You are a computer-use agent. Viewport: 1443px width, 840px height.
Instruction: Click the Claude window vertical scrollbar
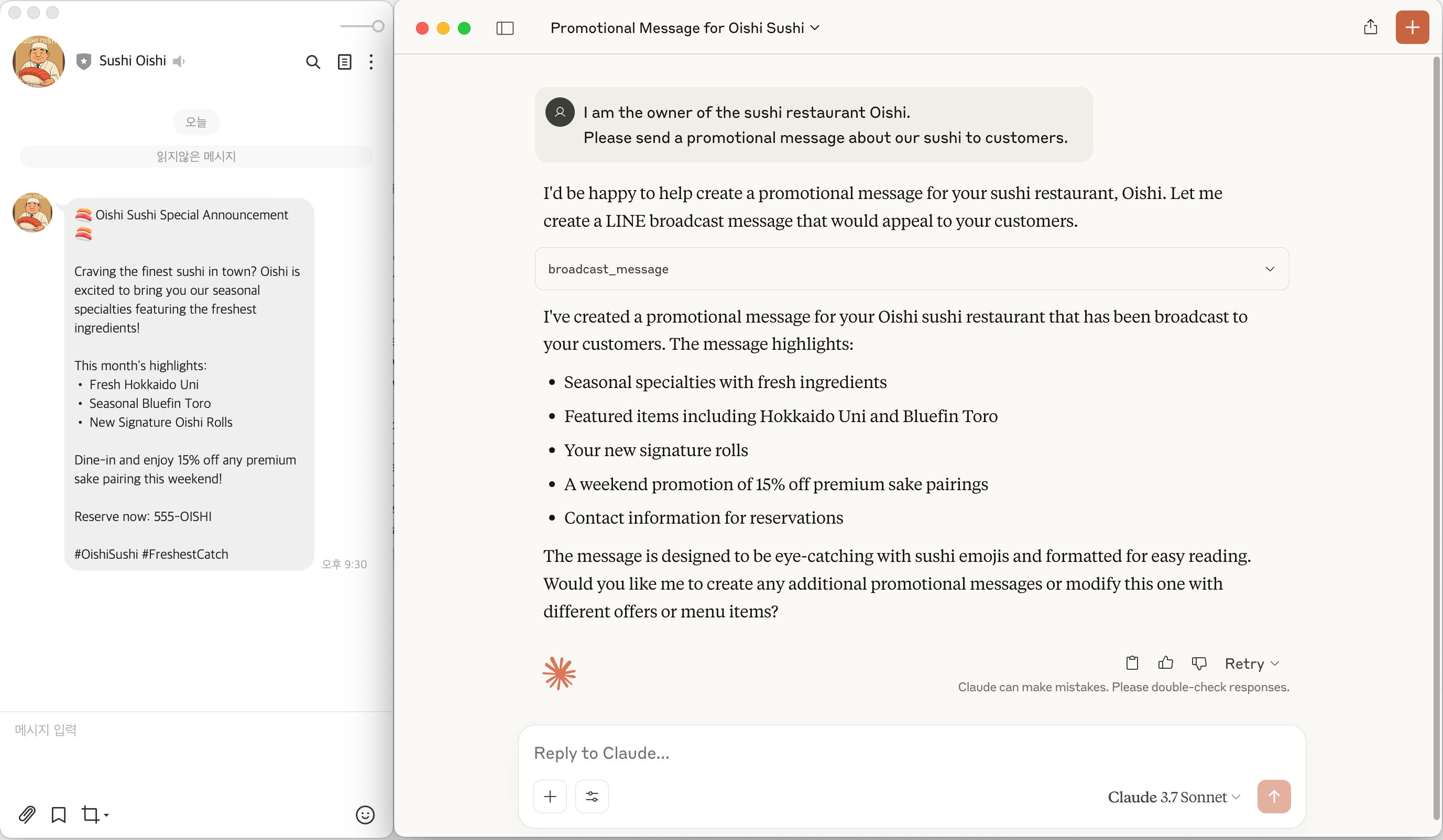(x=1437, y=439)
